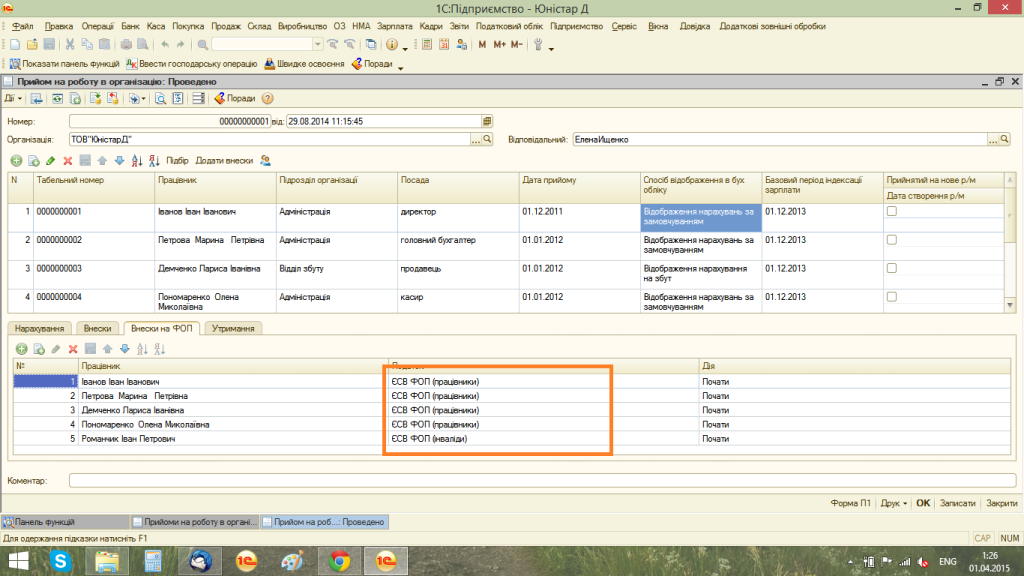The image size is (1024, 576).
Task: Toggle new workplace checkbox for Іванов Іван Іванович
Action: [x=892, y=212]
